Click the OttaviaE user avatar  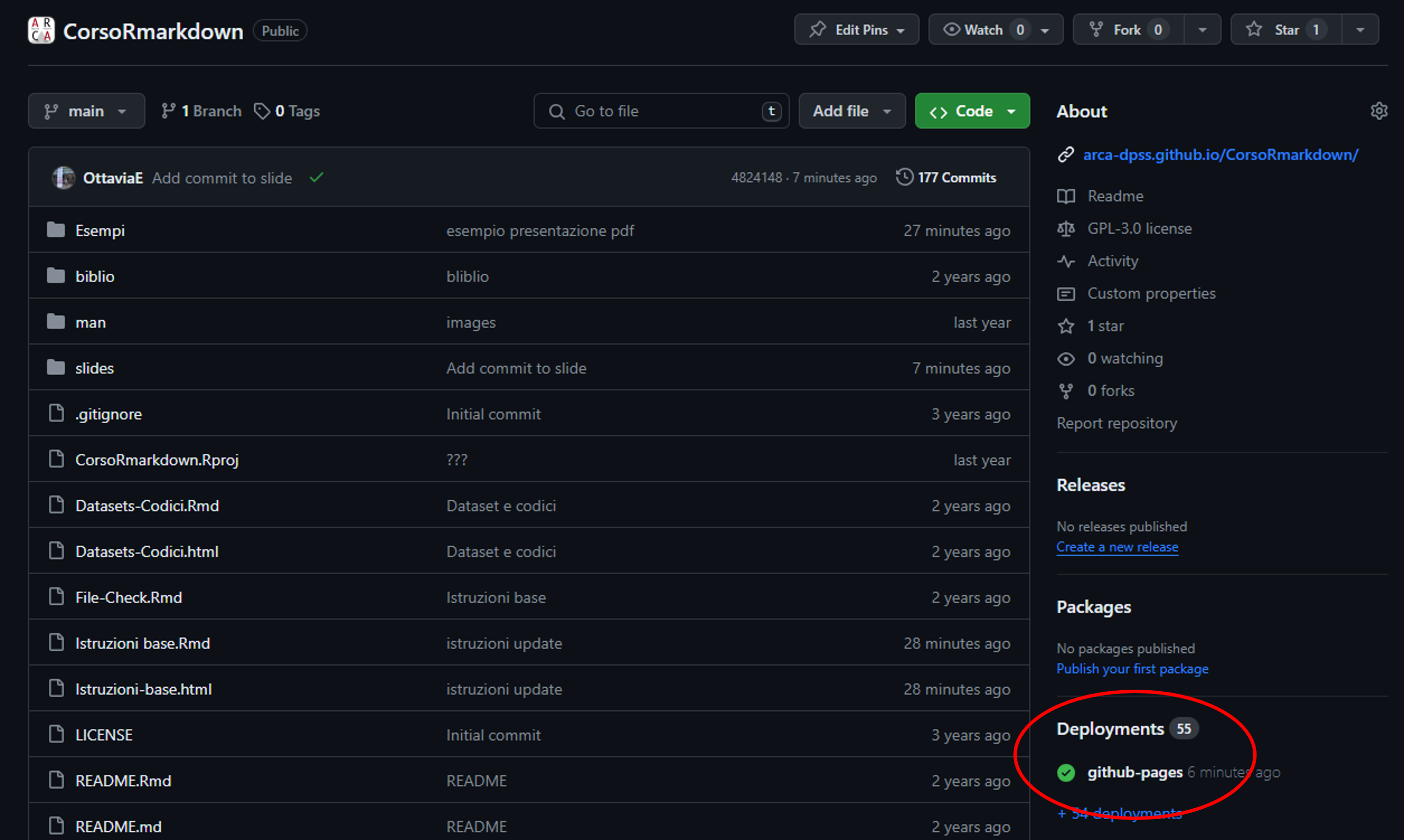[63, 178]
